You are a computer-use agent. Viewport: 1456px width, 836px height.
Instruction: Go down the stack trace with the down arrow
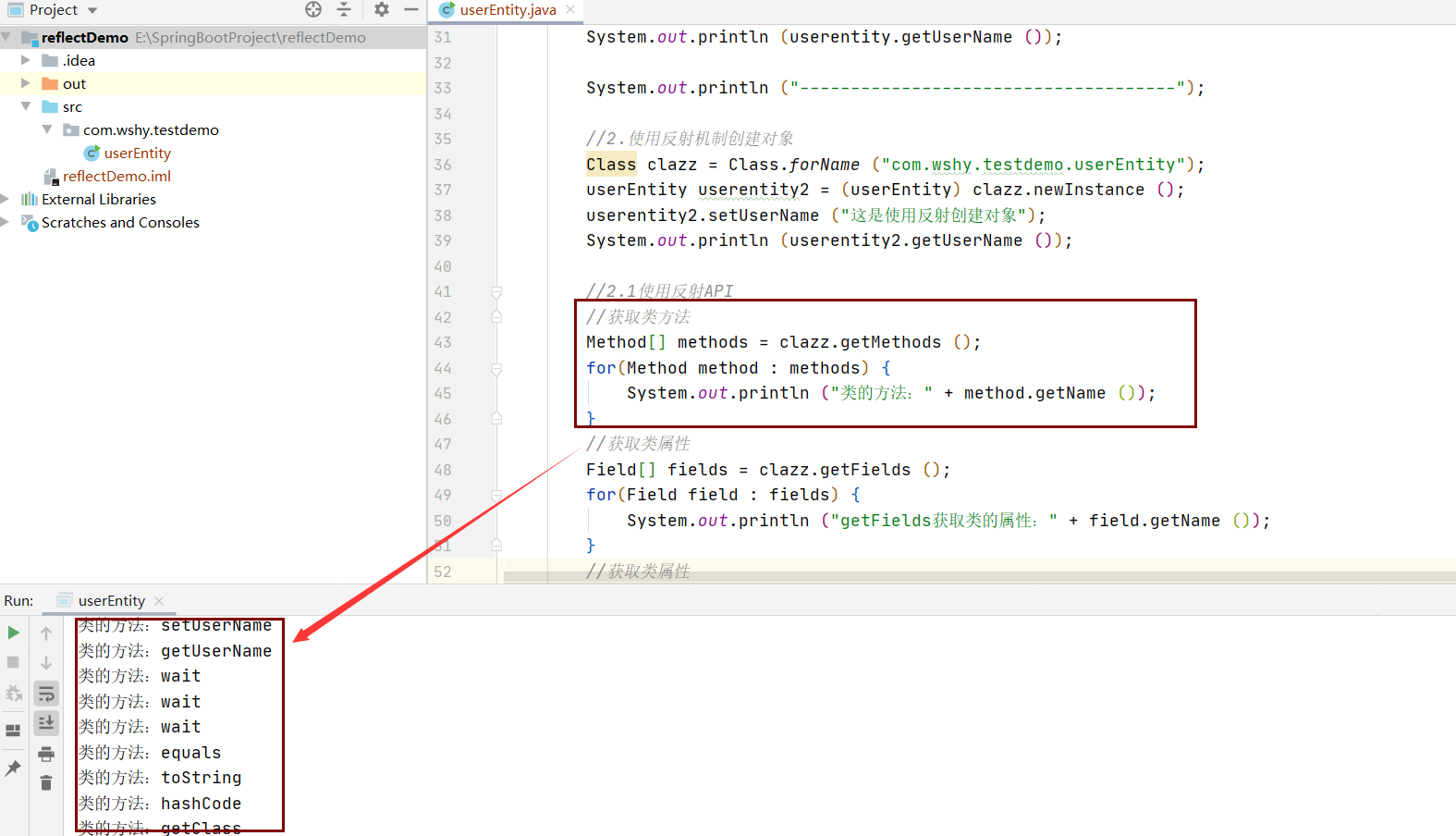46,663
